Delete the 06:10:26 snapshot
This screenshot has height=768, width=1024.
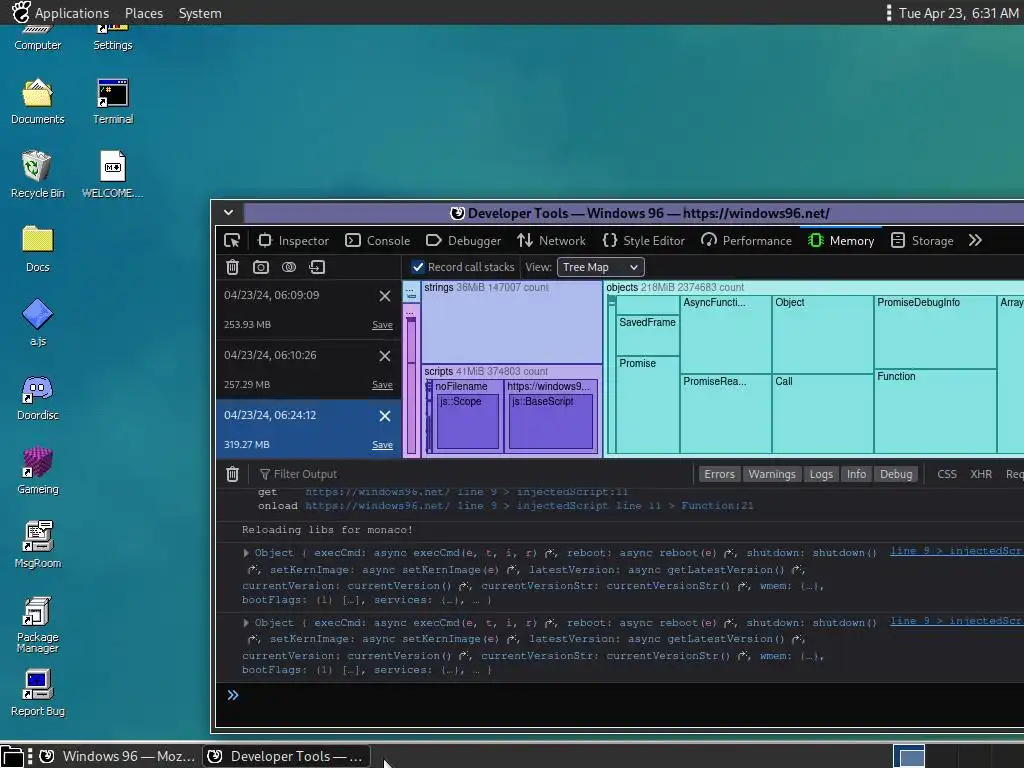tap(385, 356)
